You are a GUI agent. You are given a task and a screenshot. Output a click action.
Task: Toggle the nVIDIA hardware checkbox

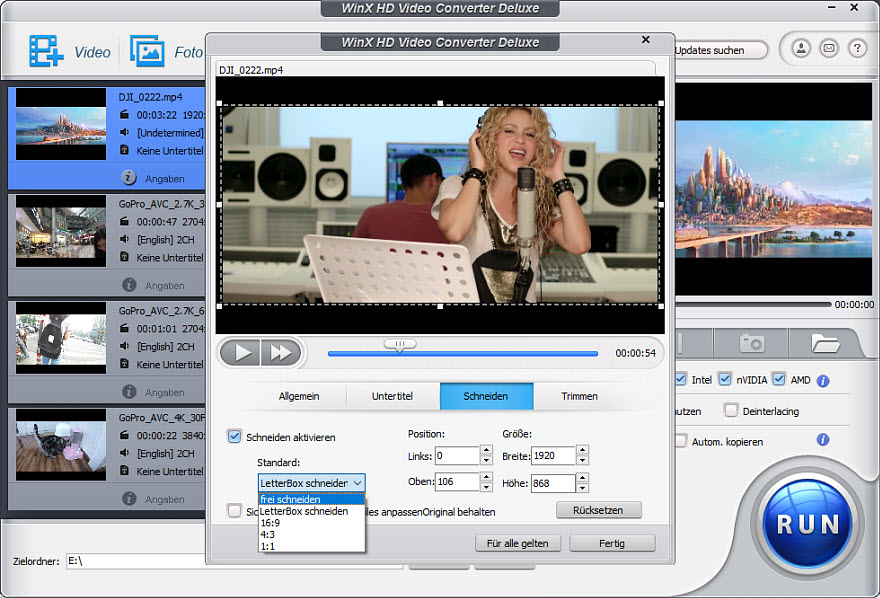pyautogui.click(x=725, y=379)
